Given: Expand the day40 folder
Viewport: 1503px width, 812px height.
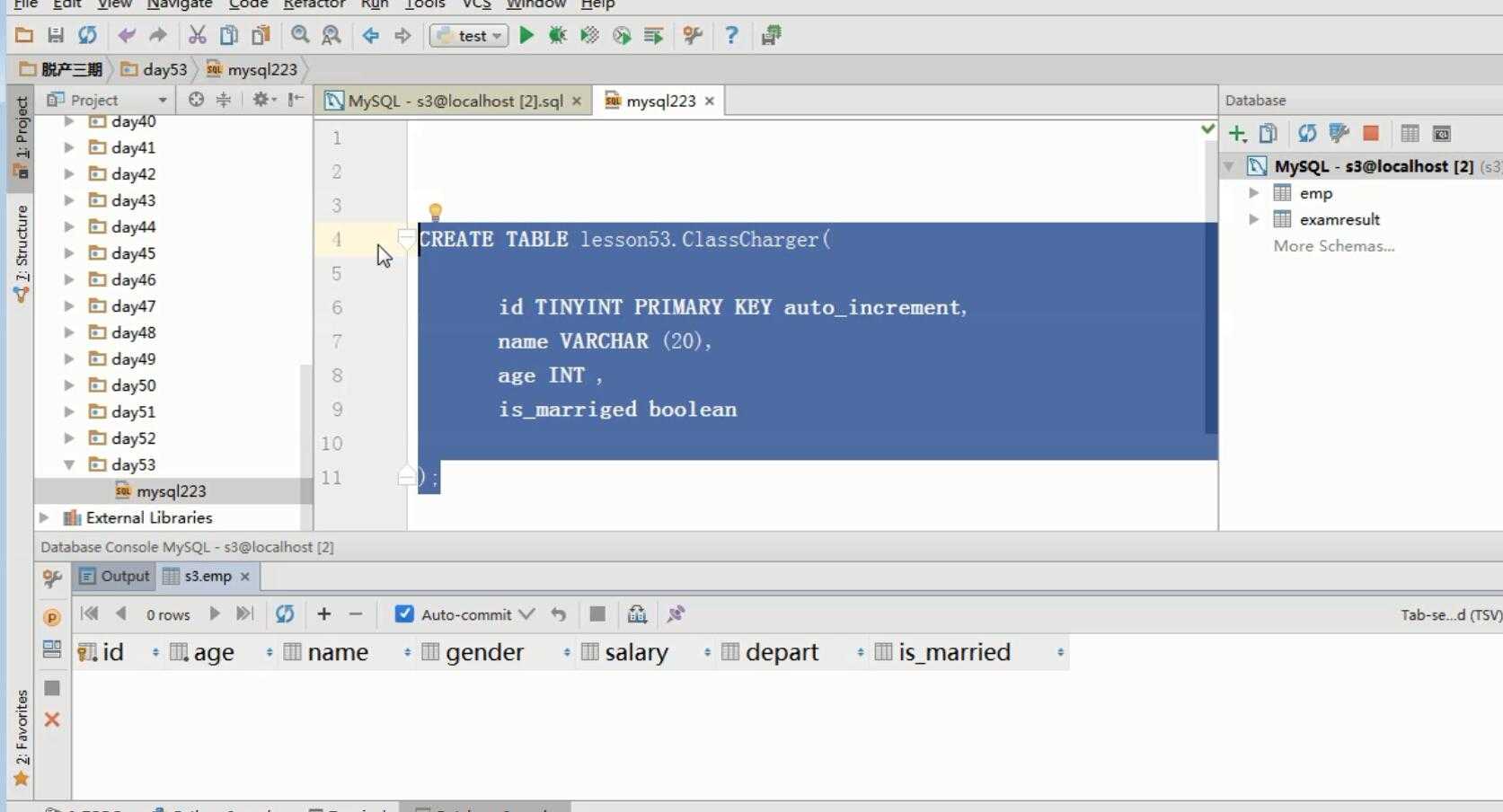Looking at the screenshot, I should (69, 121).
